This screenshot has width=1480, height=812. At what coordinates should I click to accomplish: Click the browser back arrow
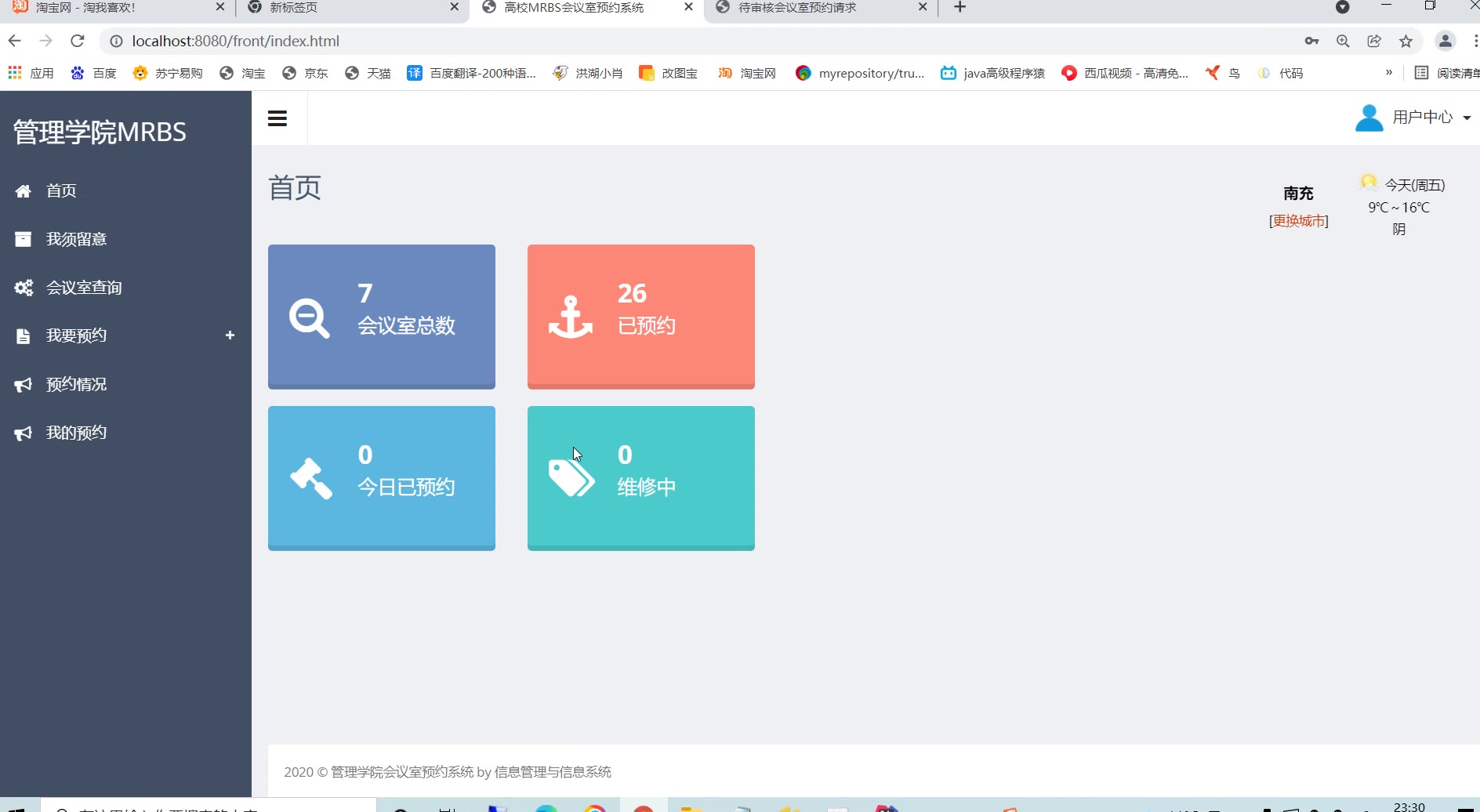15,41
